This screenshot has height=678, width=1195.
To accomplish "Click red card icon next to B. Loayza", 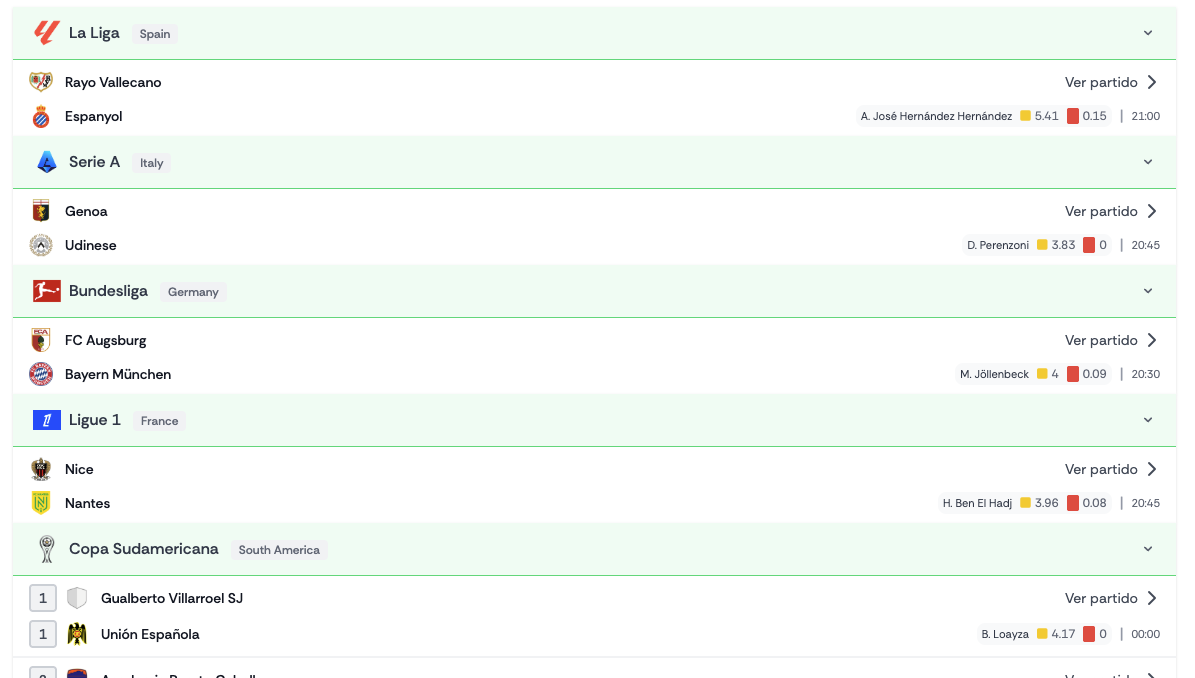I will click(1089, 634).
